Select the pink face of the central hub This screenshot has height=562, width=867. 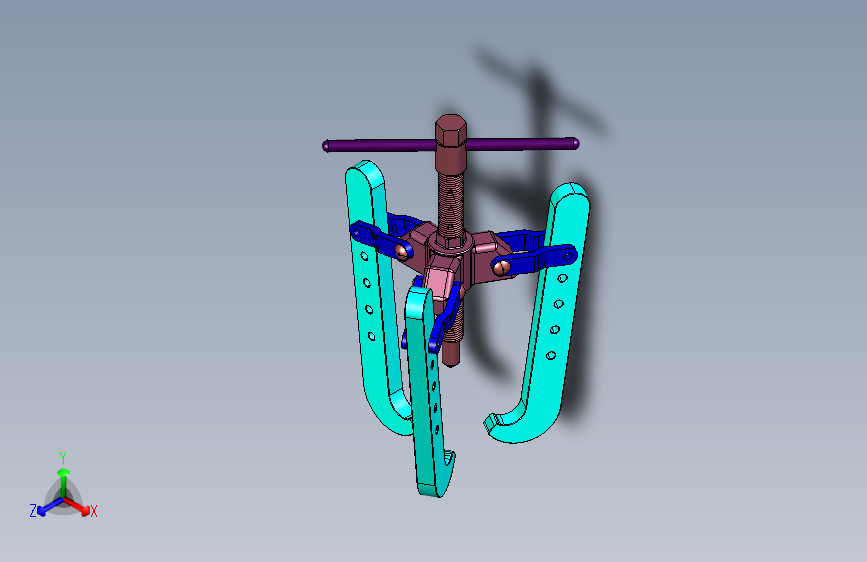(x=440, y=281)
